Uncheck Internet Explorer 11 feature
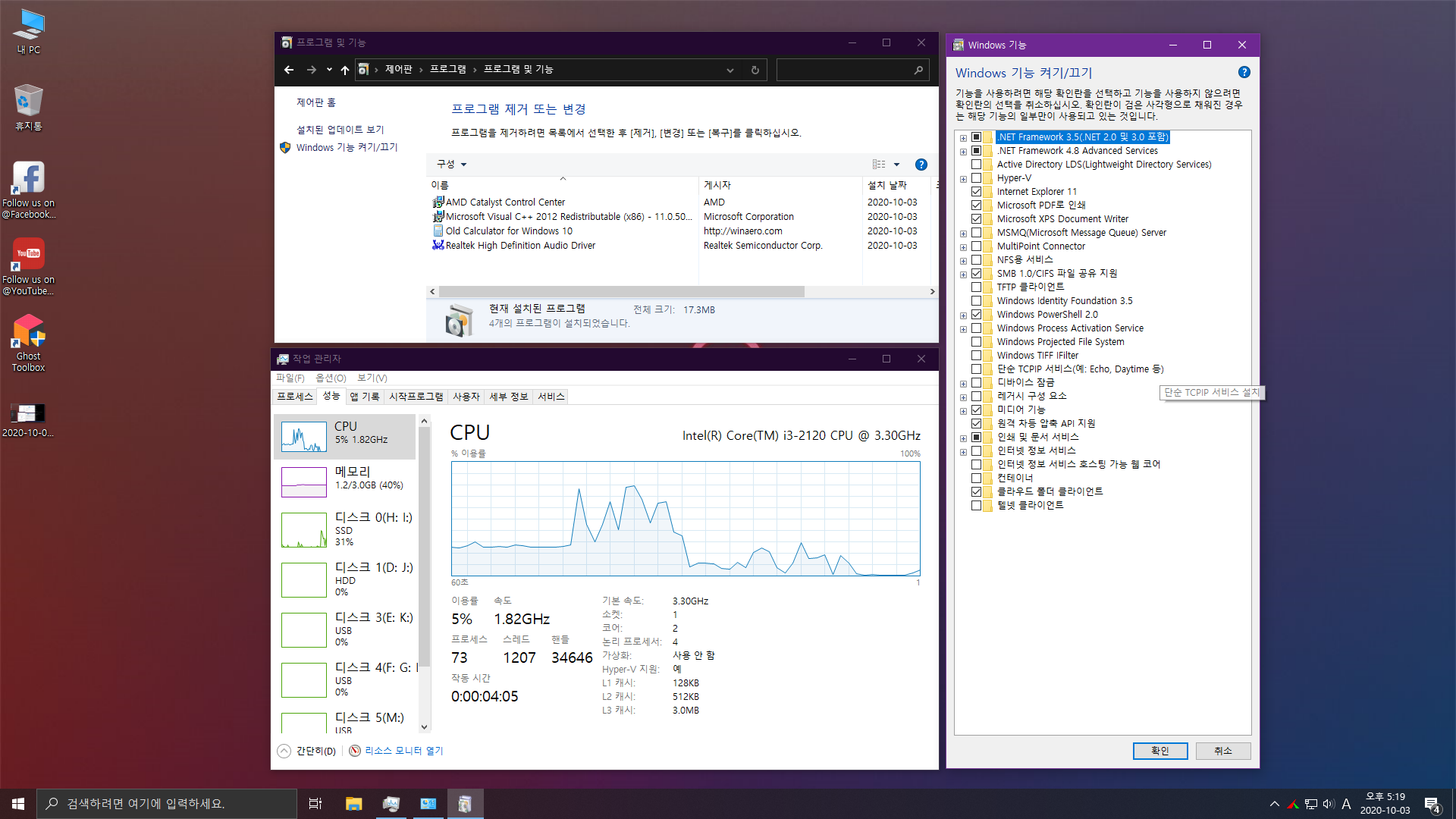This screenshot has width=1456, height=819. point(977,192)
